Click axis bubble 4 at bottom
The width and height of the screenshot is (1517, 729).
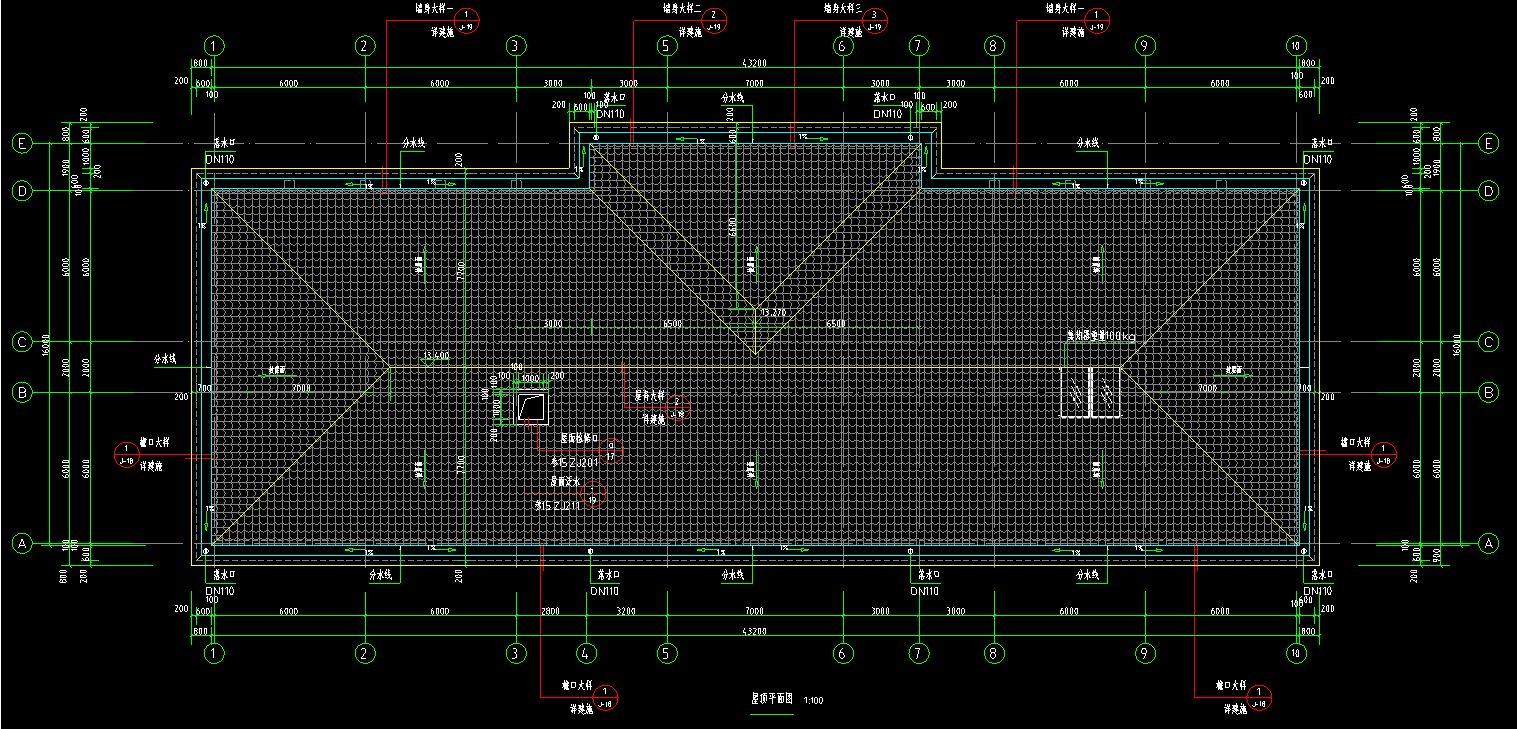pos(587,653)
